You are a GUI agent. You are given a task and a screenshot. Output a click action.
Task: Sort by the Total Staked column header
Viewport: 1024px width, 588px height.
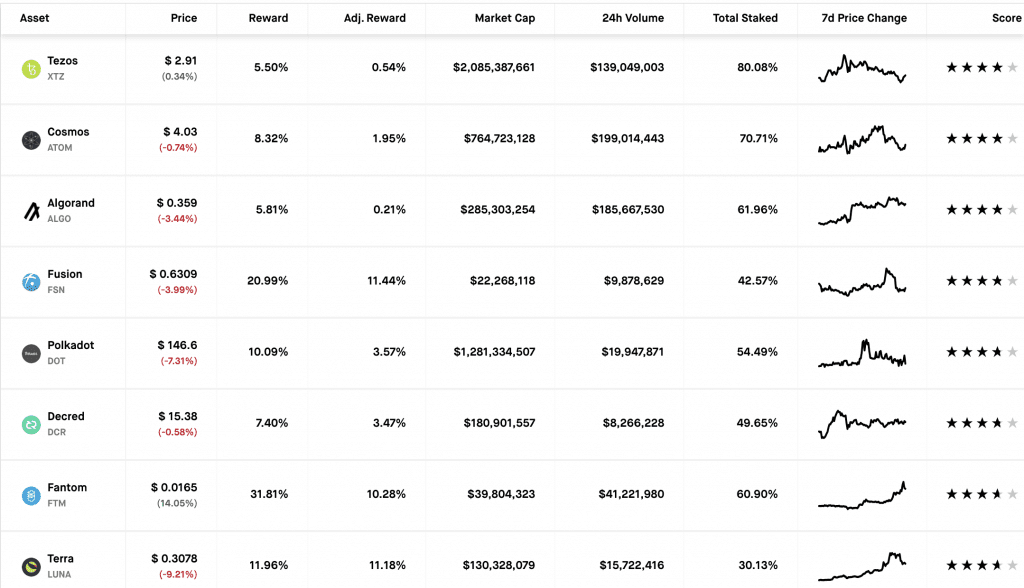click(745, 18)
